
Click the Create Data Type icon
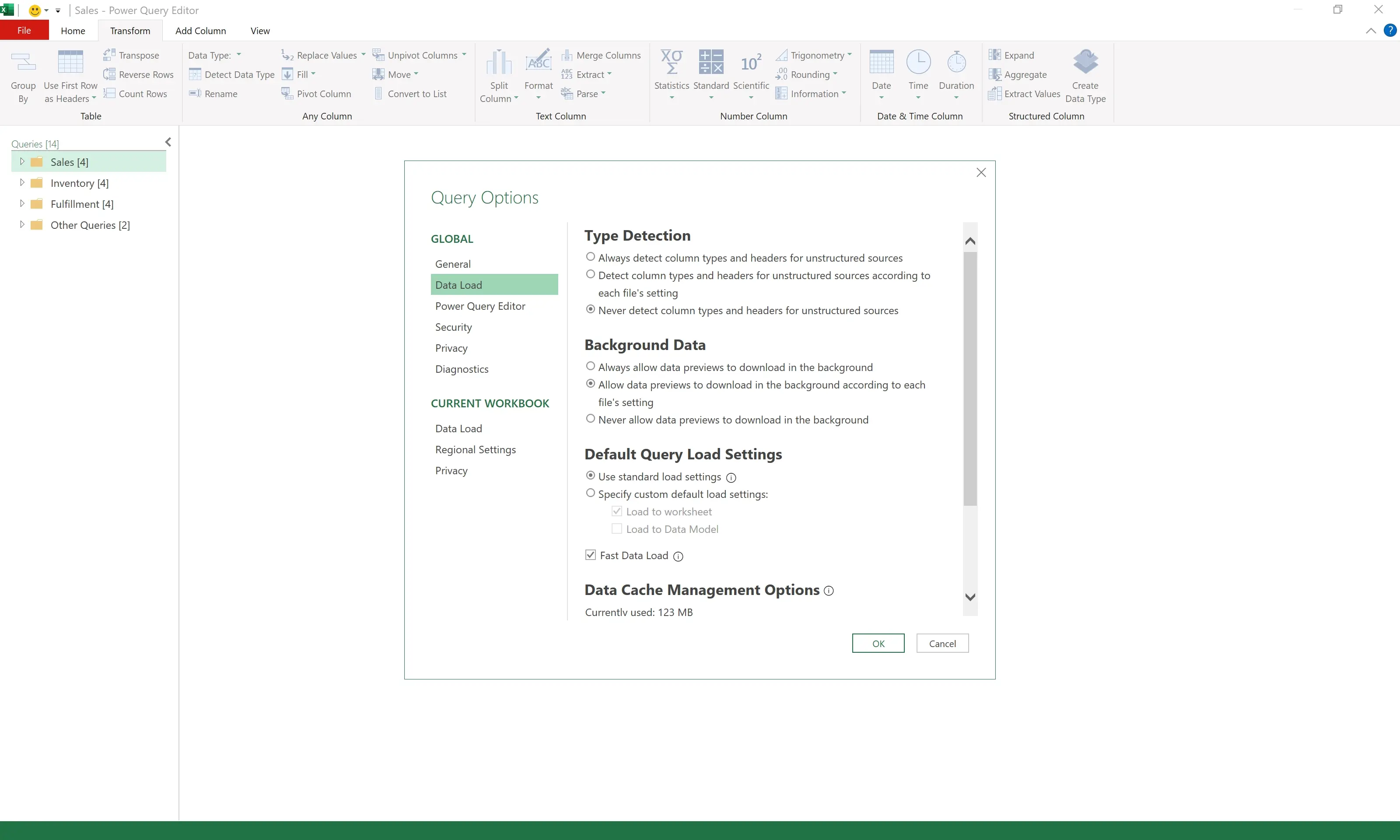pyautogui.click(x=1085, y=62)
